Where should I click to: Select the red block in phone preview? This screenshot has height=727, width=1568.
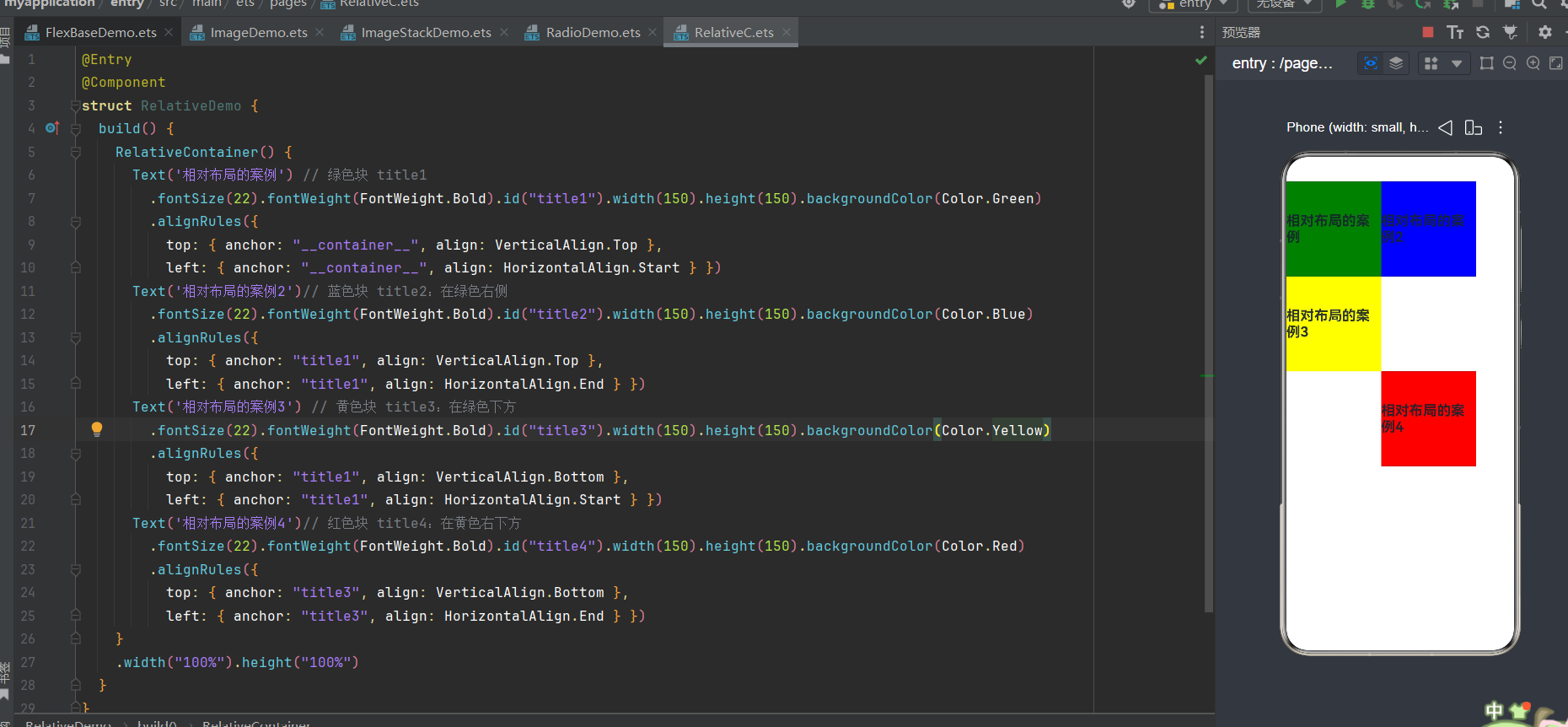pyautogui.click(x=1428, y=418)
